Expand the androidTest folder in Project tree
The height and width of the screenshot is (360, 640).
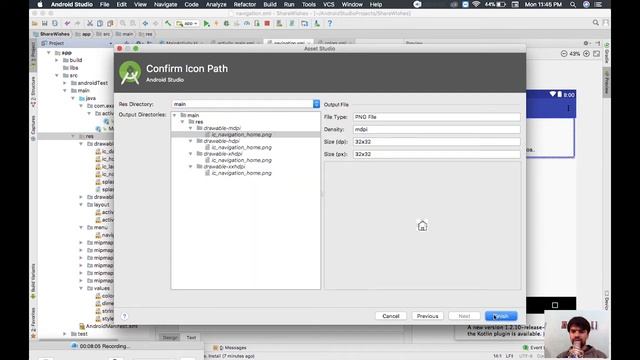pyautogui.click(x=64, y=83)
